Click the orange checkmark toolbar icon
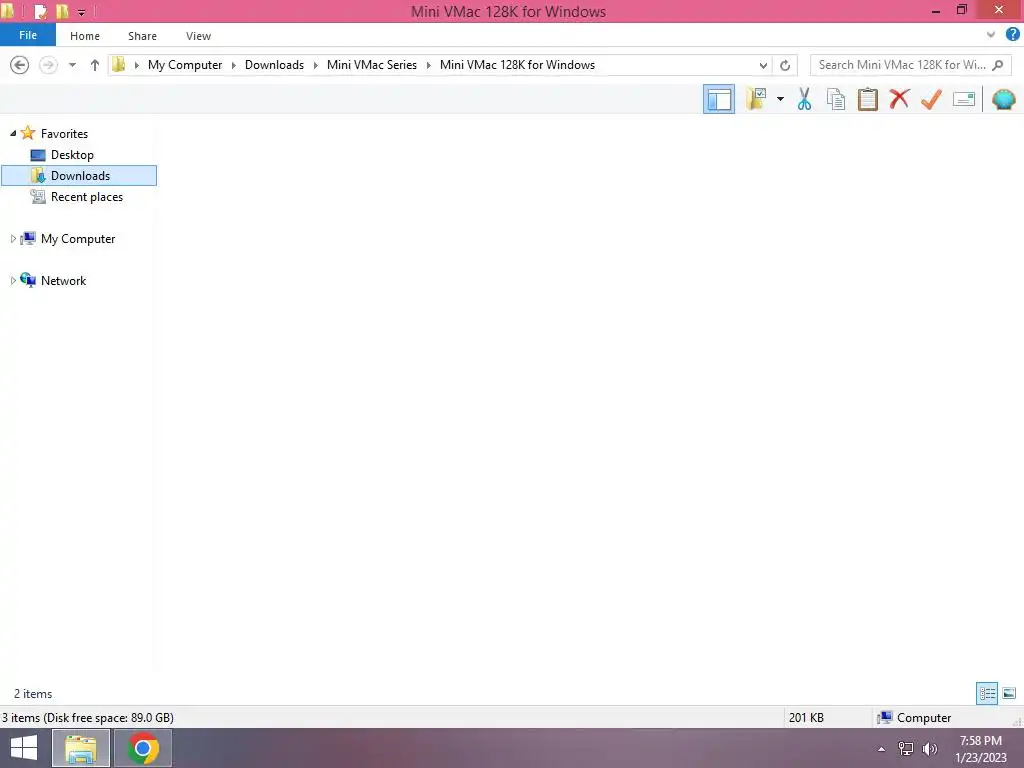The image size is (1024, 768). (931, 99)
